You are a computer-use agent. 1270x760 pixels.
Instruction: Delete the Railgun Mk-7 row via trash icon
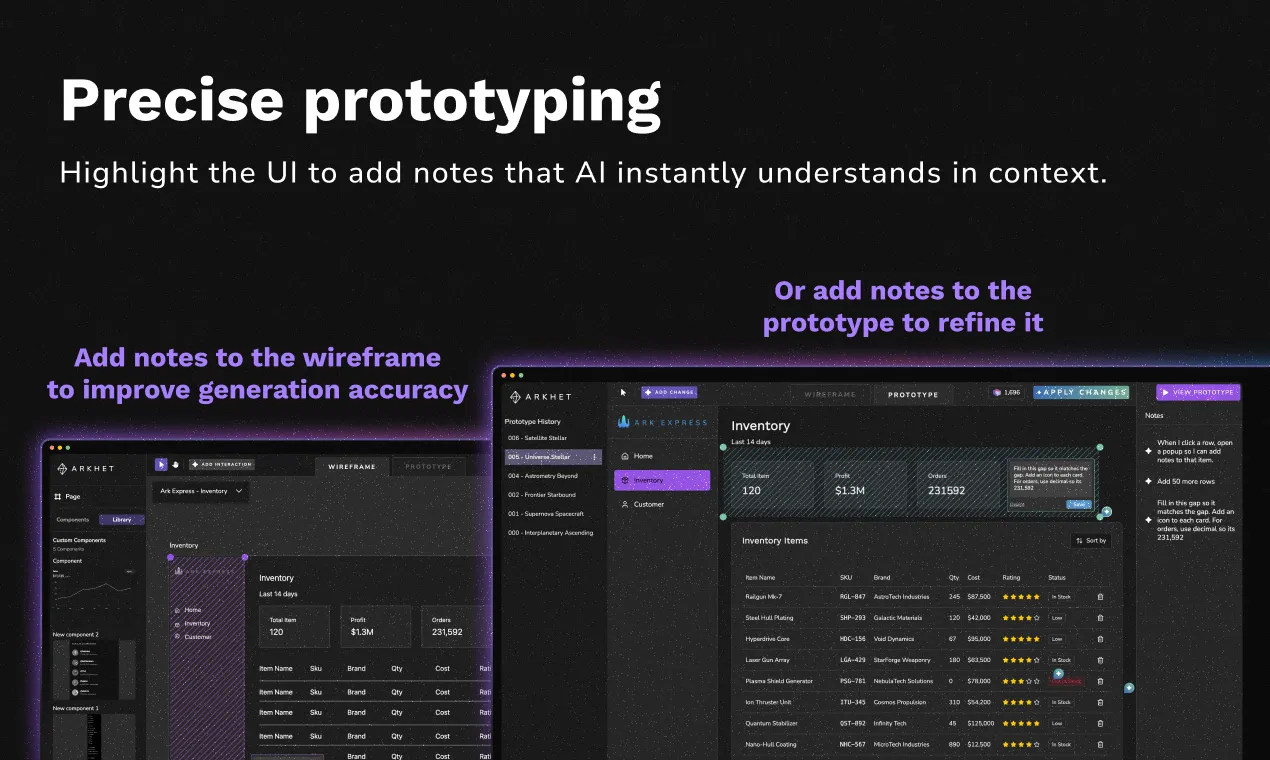pos(1100,597)
